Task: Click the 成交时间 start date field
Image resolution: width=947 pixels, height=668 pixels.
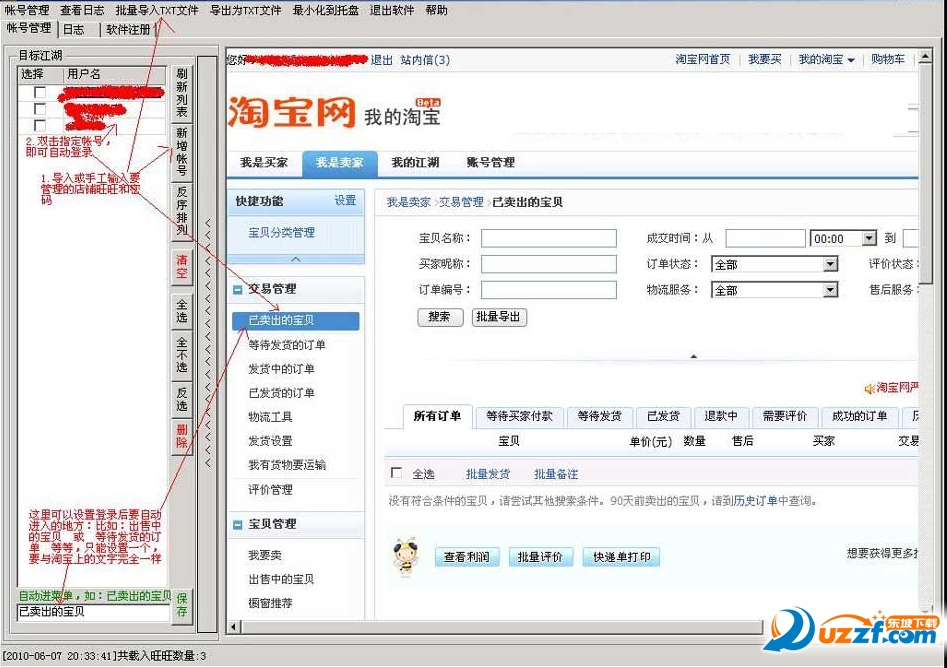Action: pos(765,238)
